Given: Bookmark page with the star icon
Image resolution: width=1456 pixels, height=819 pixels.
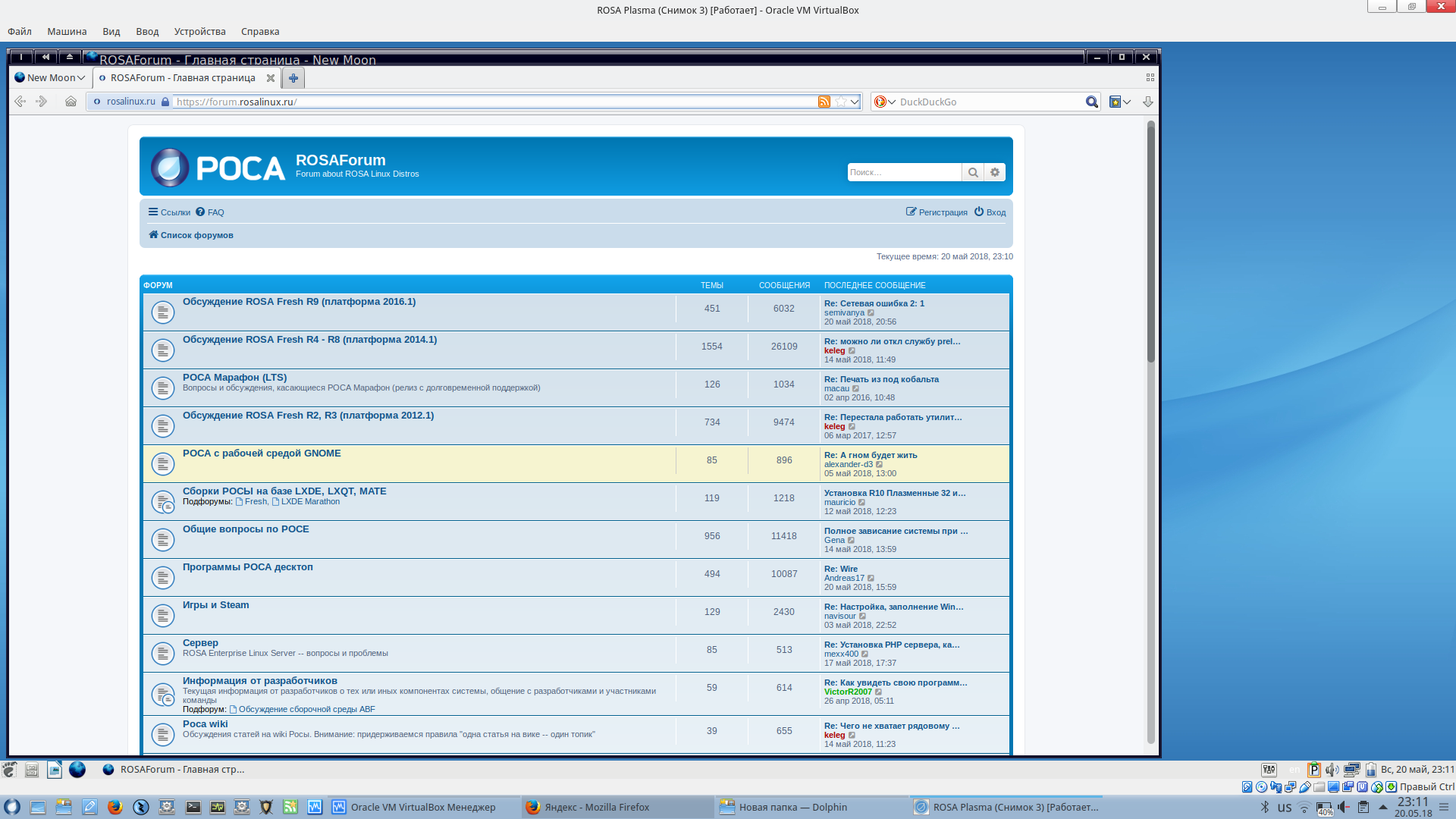Looking at the screenshot, I should click(840, 102).
